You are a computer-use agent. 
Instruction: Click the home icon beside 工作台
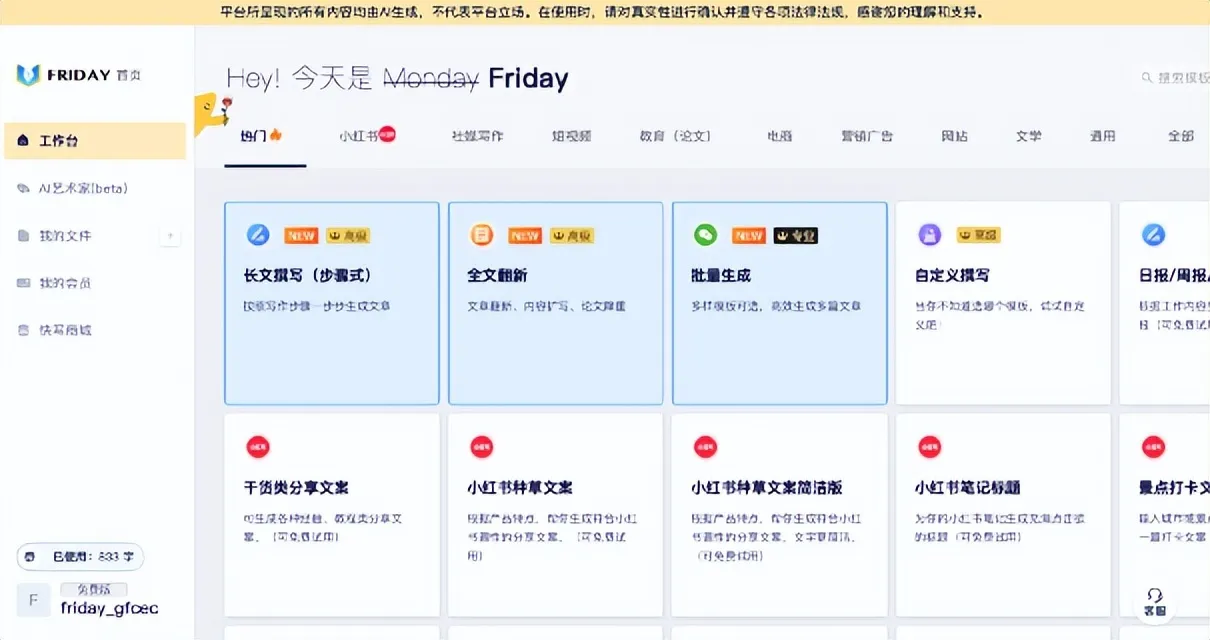[23, 141]
